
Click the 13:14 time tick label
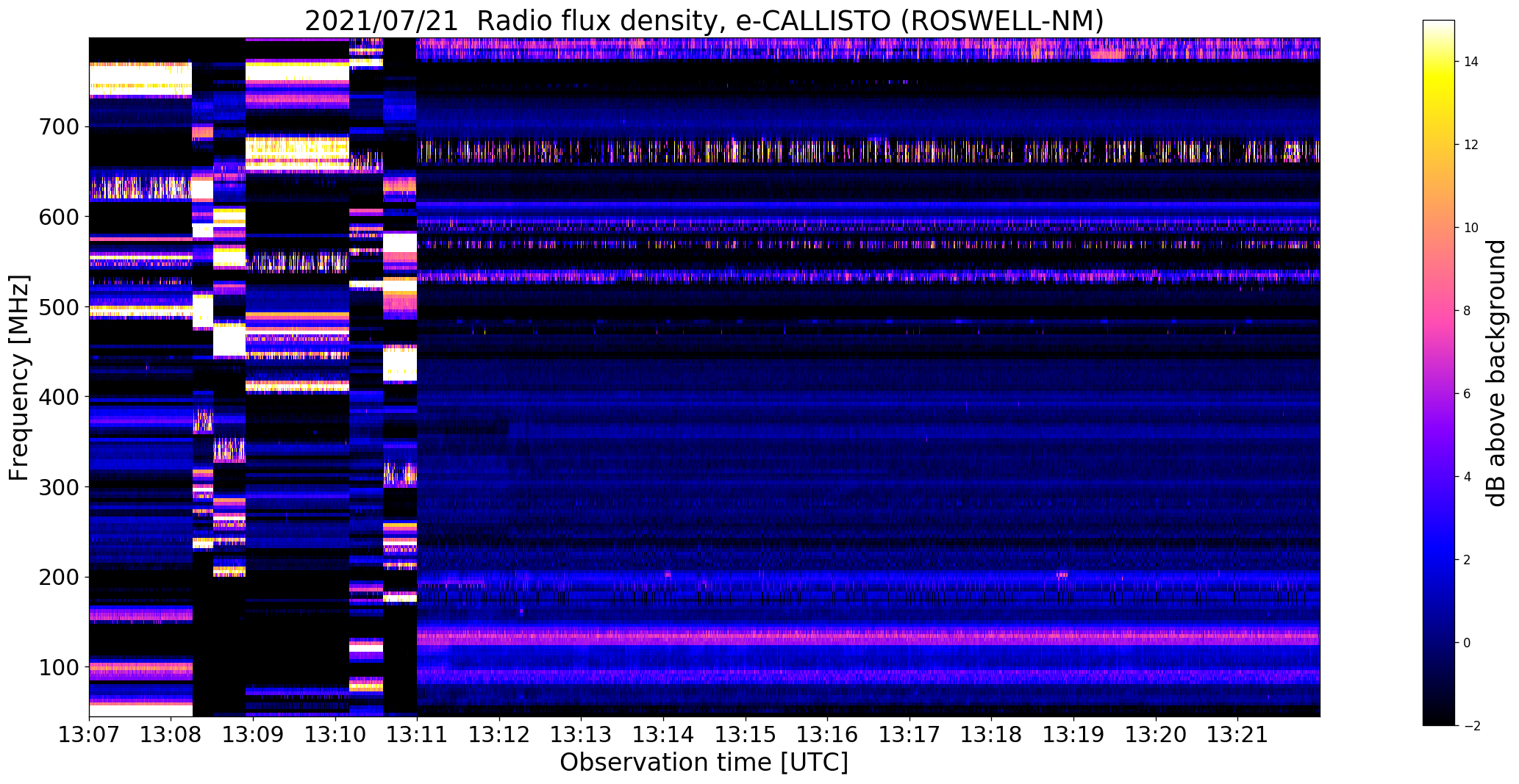click(663, 735)
